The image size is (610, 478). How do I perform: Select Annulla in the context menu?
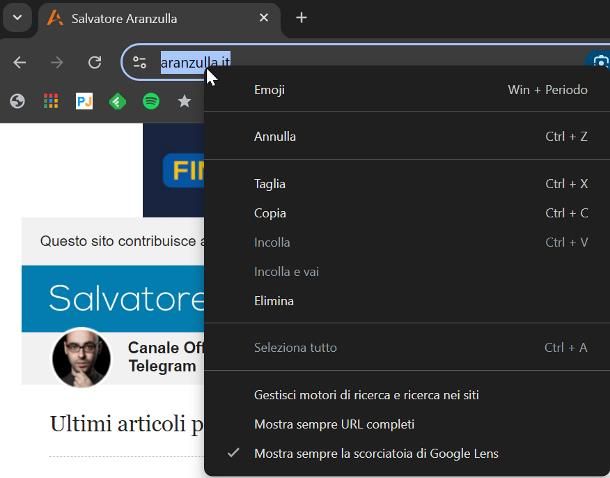point(407,137)
